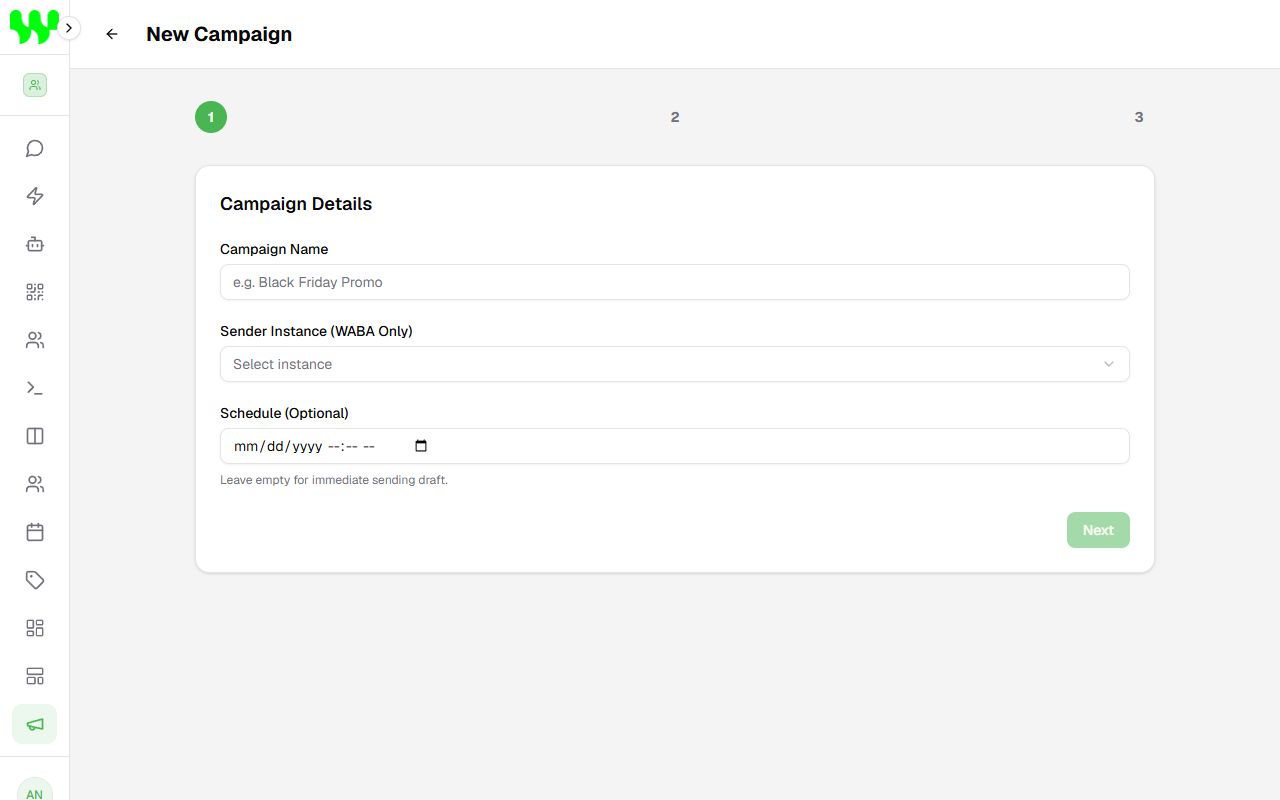Select the month segment in Schedule field
The image size is (1280, 800).
[x=245, y=447]
